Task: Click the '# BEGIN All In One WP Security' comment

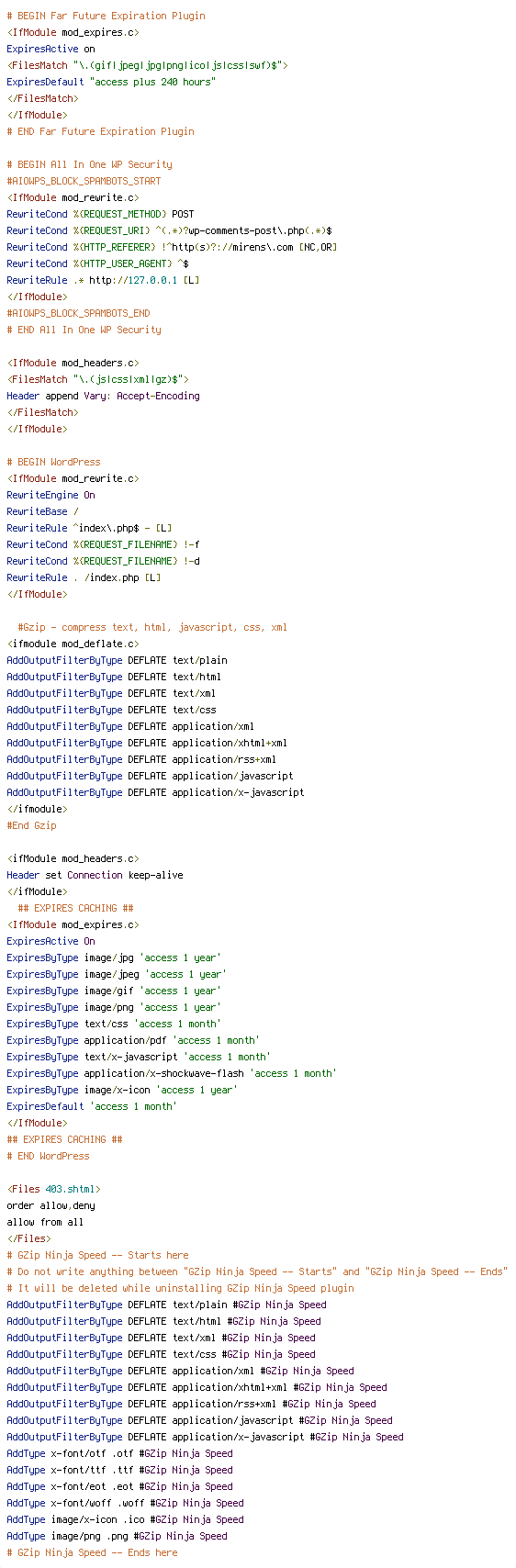Action: click(x=89, y=164)
